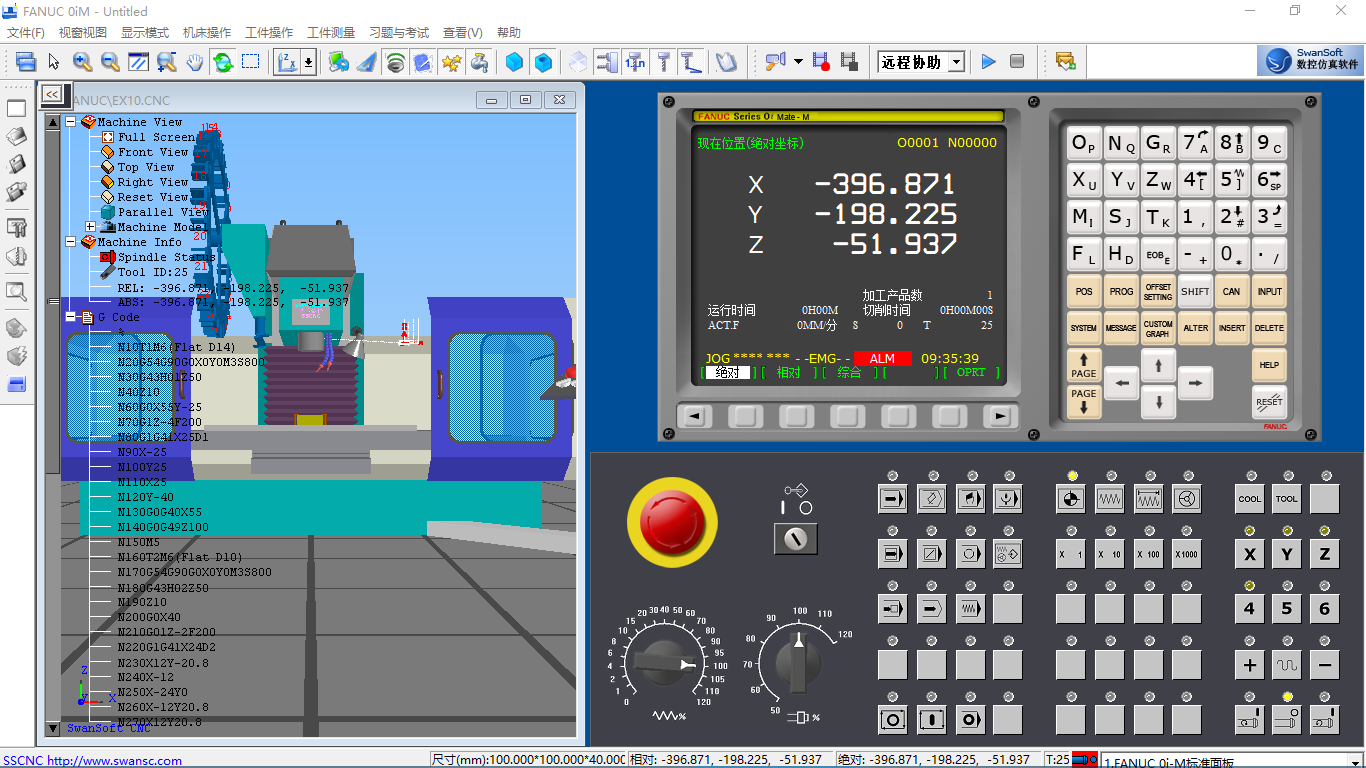Select the pan hand tool
The width and height of the screenshot is (1366, 768).
click(194, 62)
